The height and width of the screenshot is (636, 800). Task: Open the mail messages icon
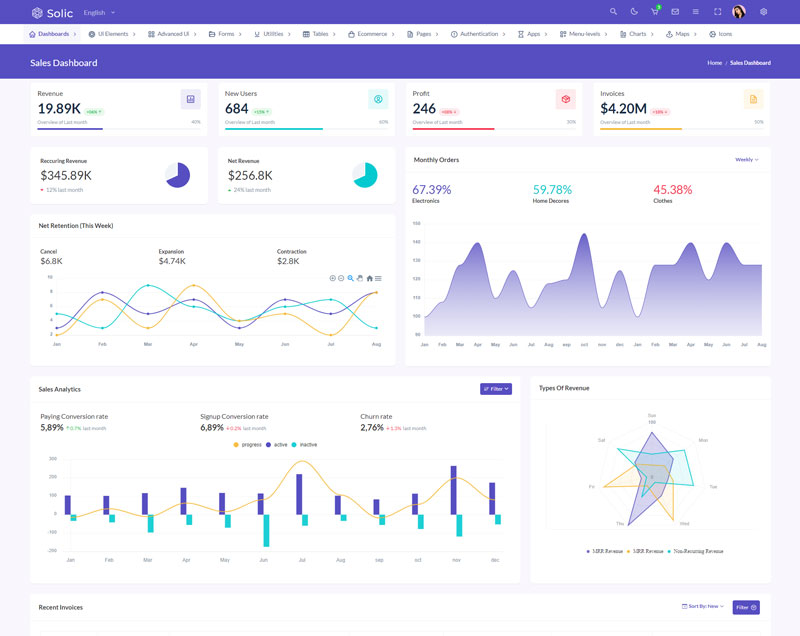675,12
